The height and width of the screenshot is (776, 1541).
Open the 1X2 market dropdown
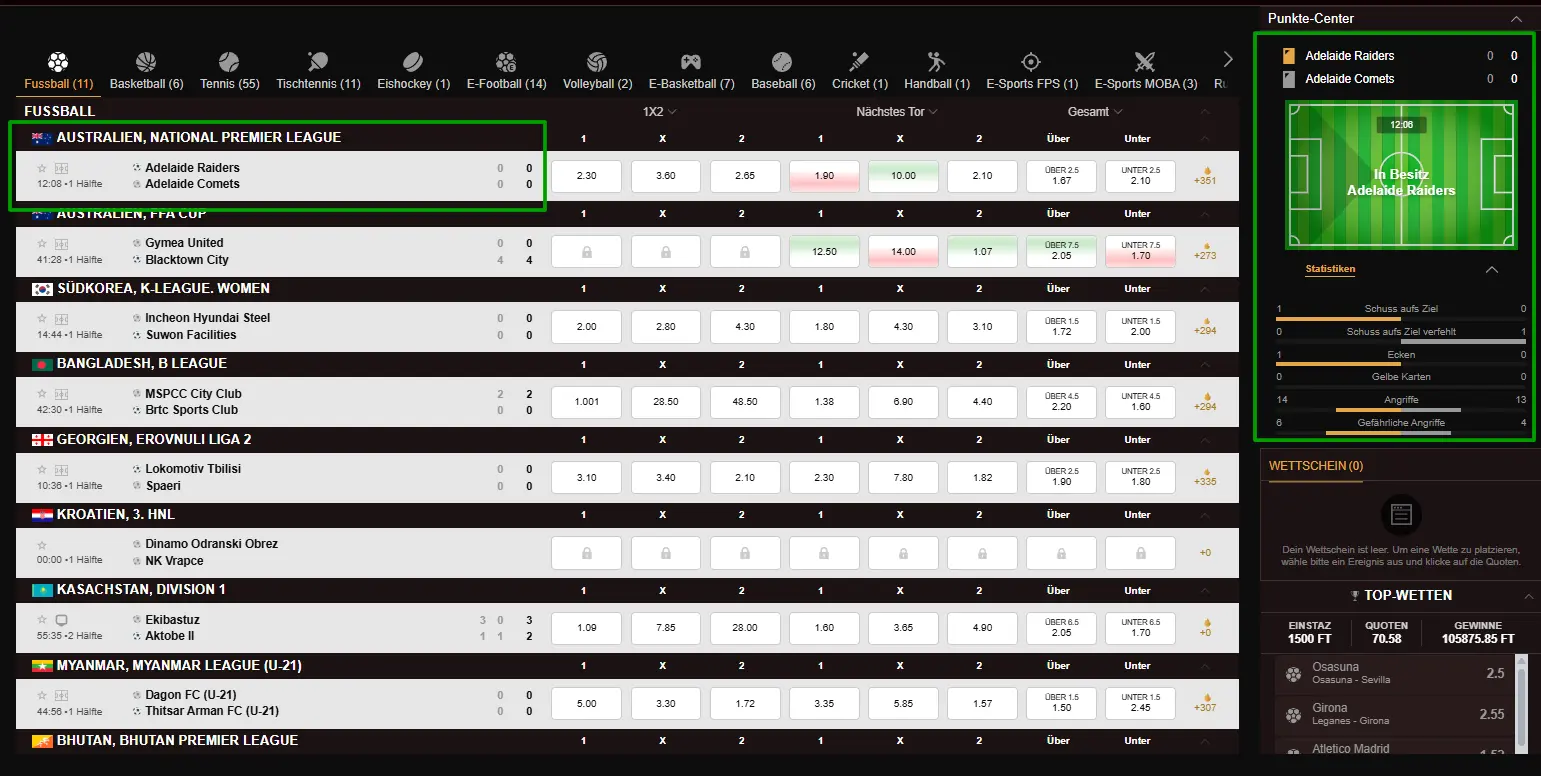click(660, 112)
